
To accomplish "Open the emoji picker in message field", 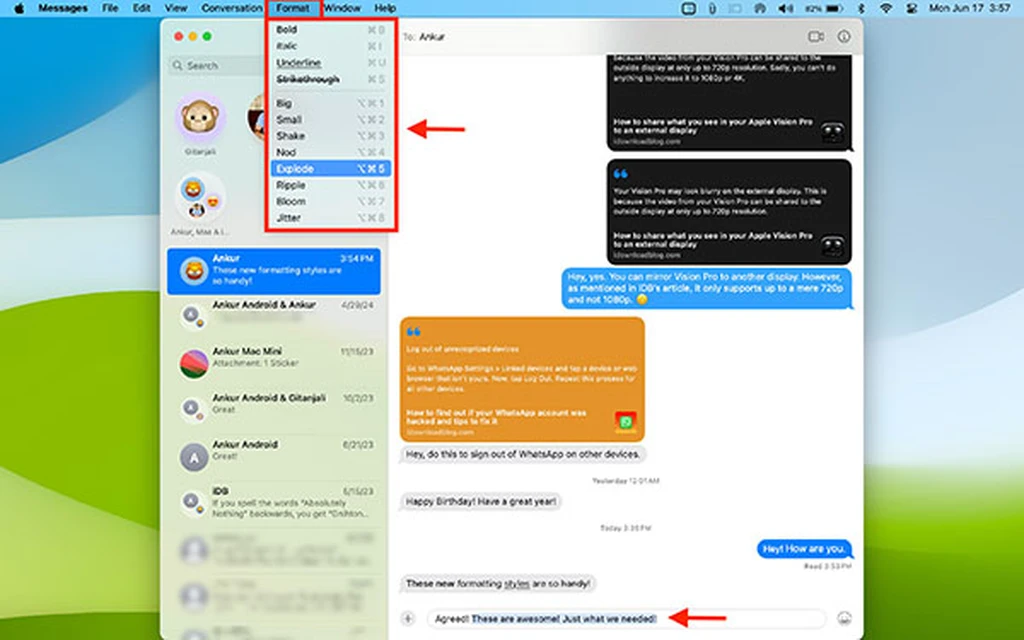I will [844, 618].
